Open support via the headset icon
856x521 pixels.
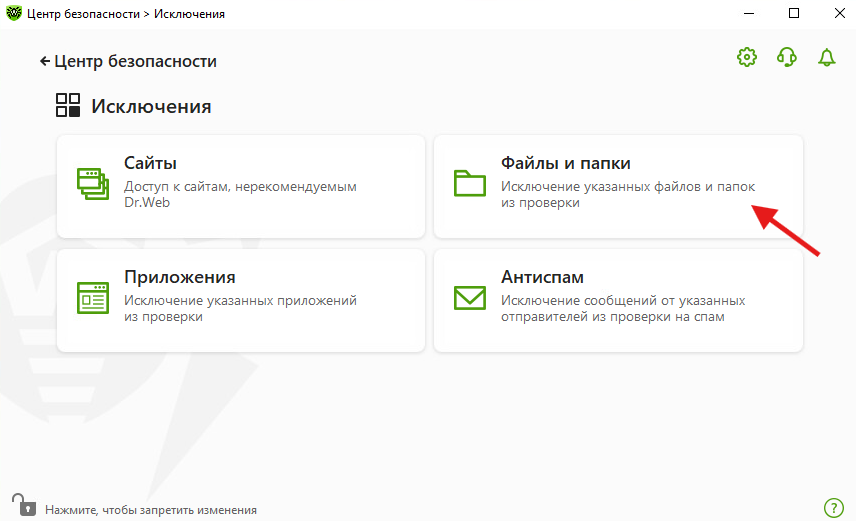click(787, 57)
